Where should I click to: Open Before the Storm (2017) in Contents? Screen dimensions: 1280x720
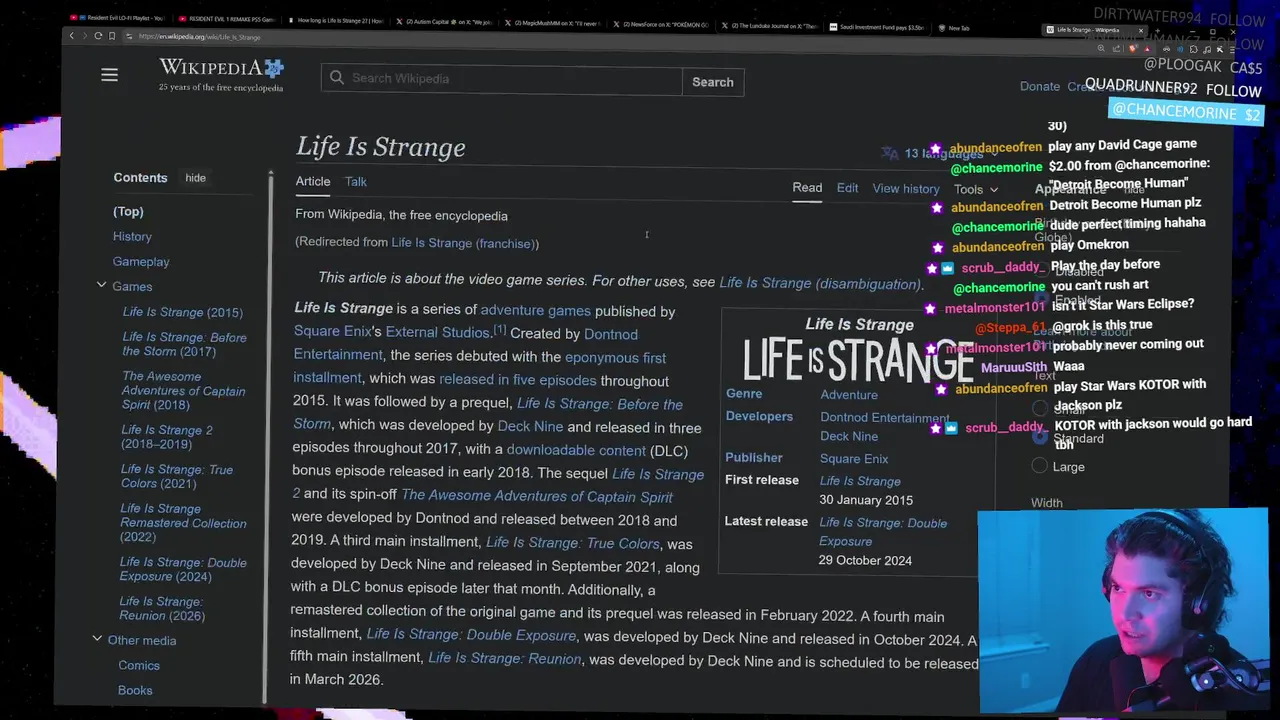[x=184, y=344]
